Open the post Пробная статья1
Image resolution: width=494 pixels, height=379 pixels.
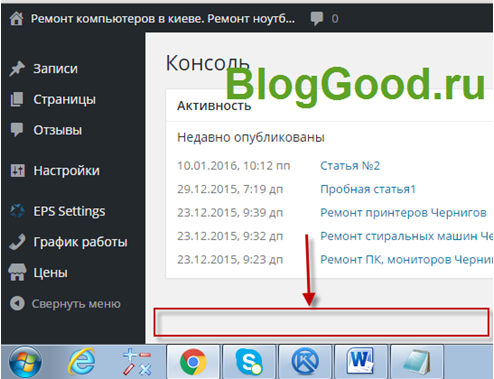tap(368, 189)
